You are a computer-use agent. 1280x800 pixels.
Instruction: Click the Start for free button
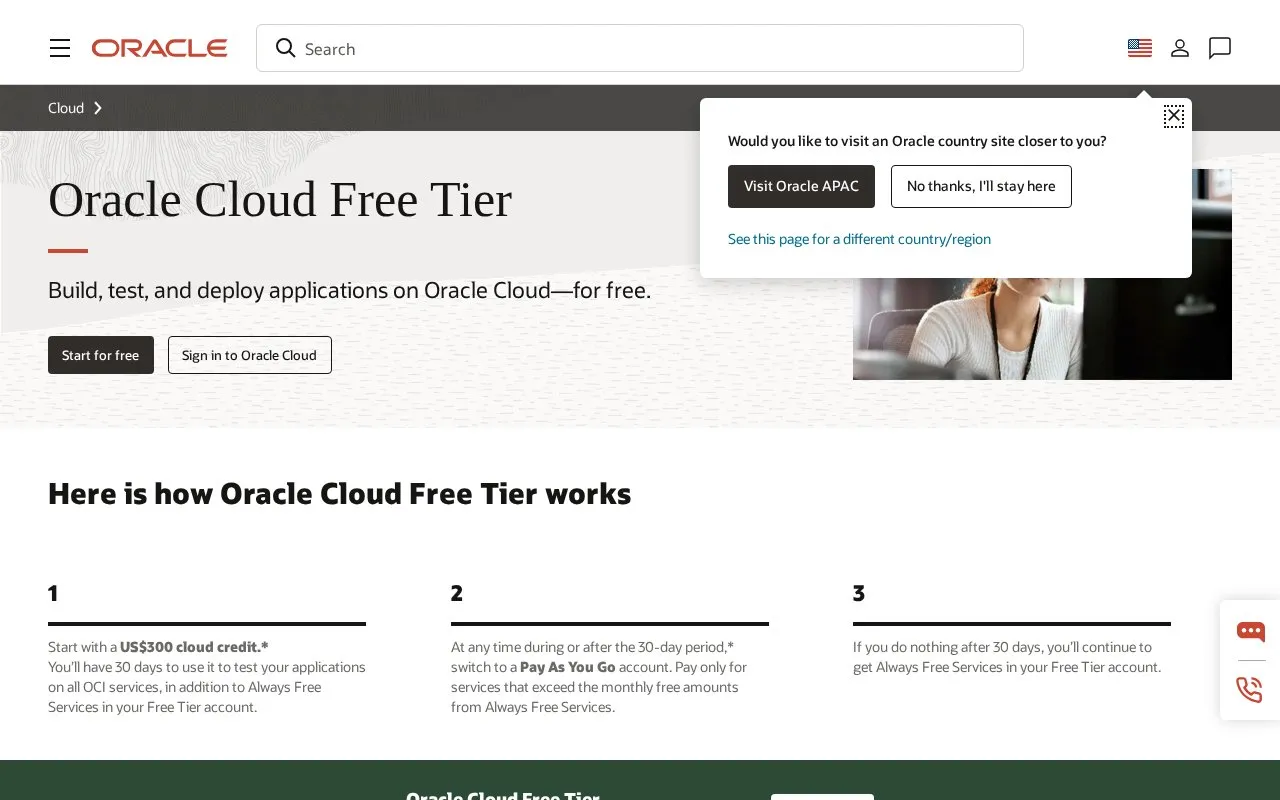pos(101,355)
